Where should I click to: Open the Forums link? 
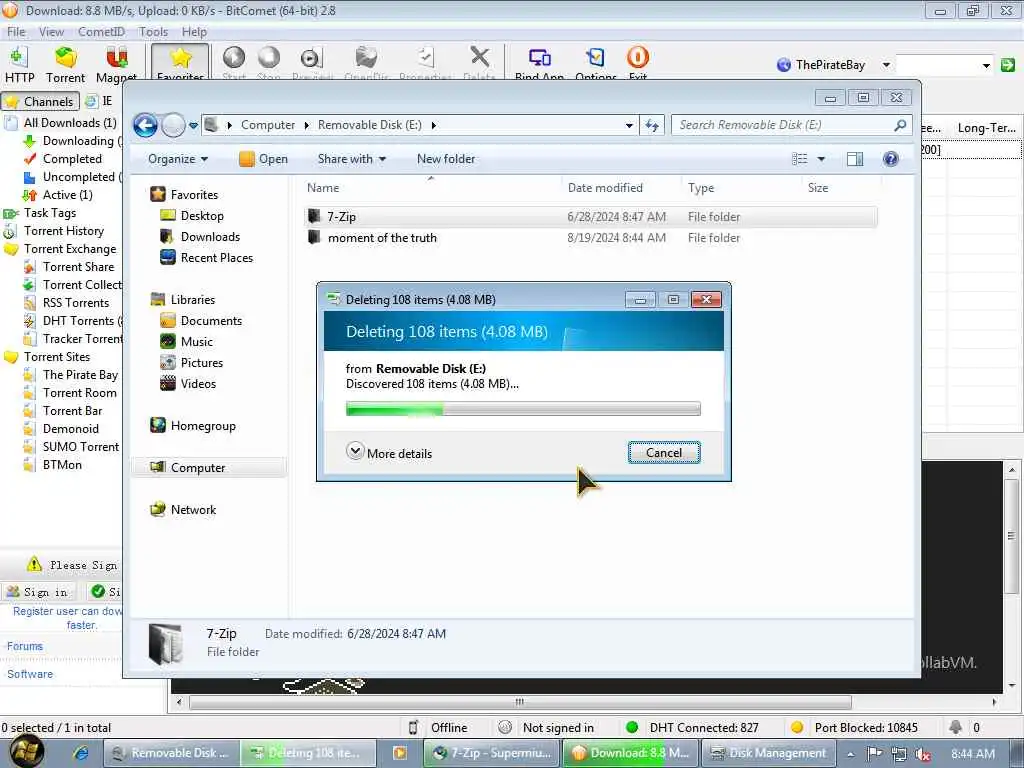click(x=25, y=646)
